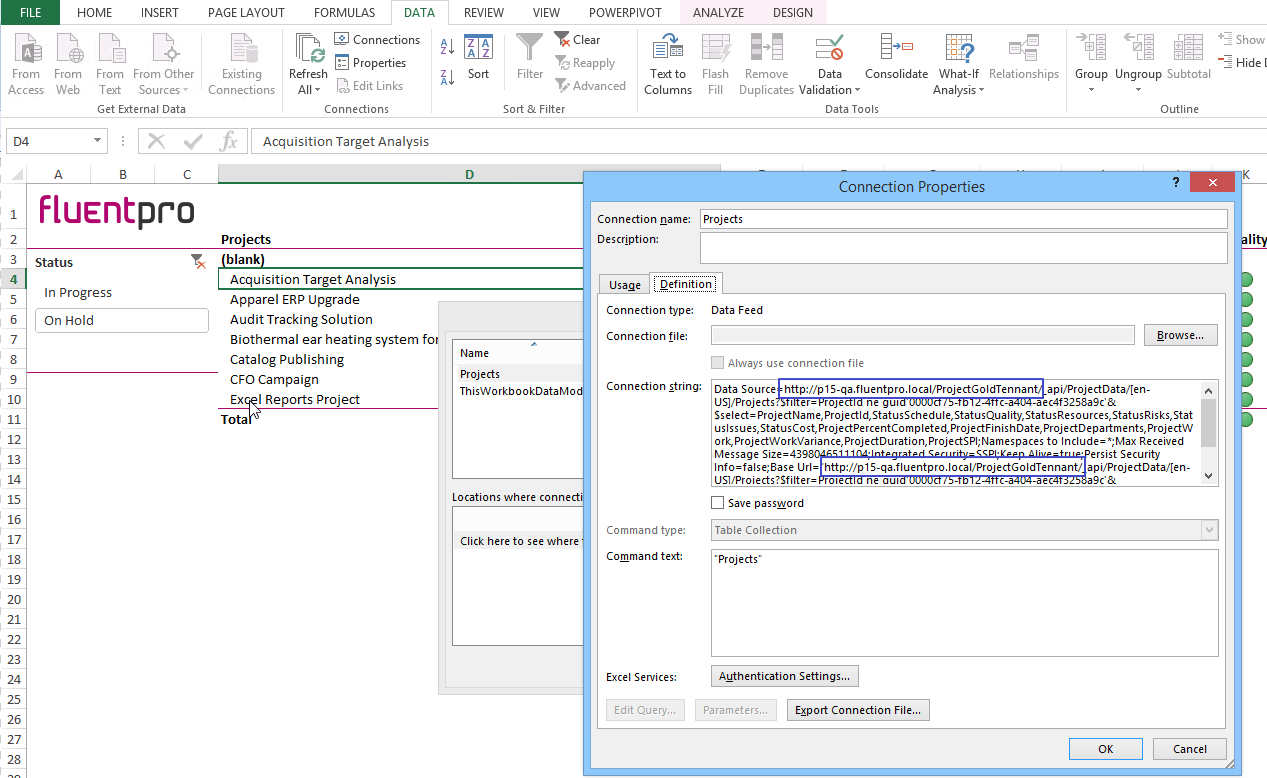
Task: Click the Insert Function fx icon
Action: (x=229, y=141)
